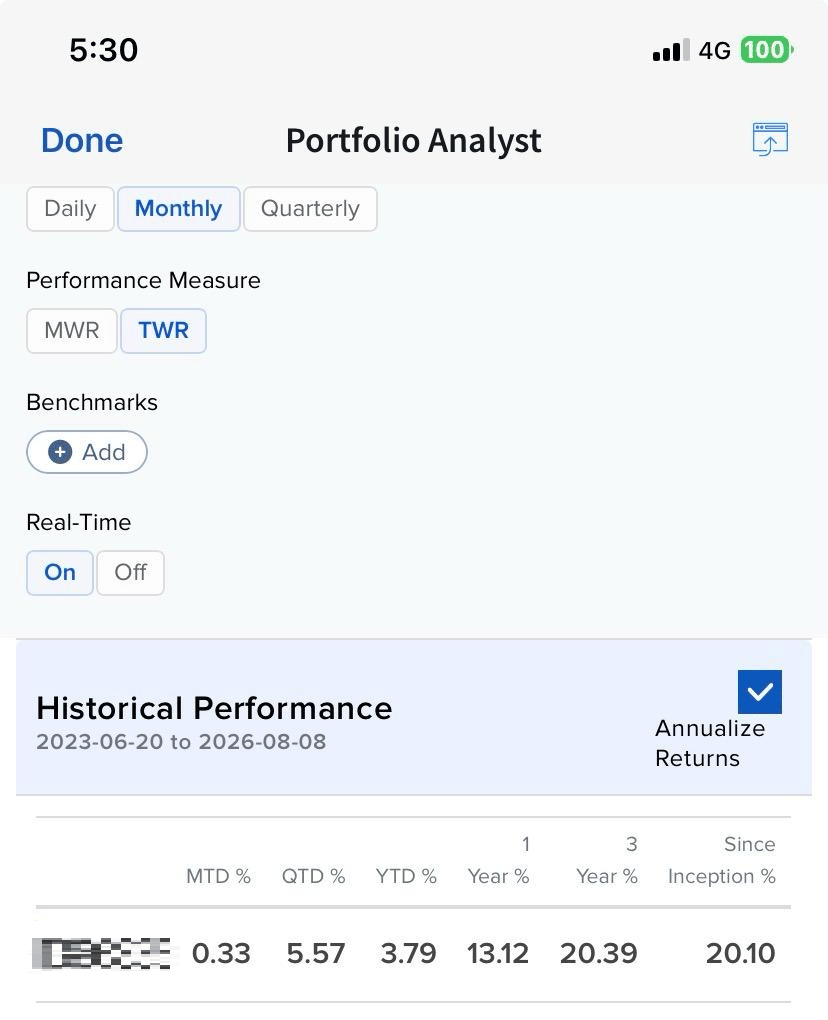Switch to Monthly frequency
Image resolution: width=828 pixels, height=1020 pixels.
[178, 209]
